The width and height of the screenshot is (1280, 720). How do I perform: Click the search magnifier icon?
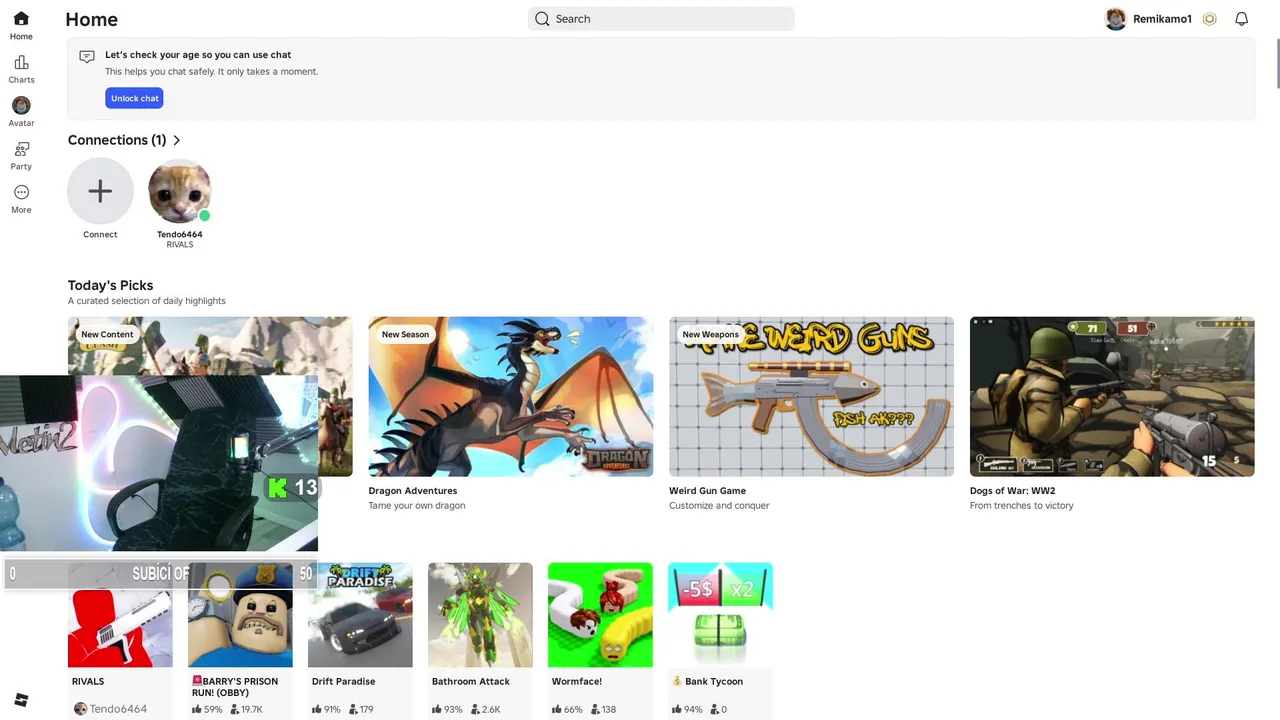(542, 19)
